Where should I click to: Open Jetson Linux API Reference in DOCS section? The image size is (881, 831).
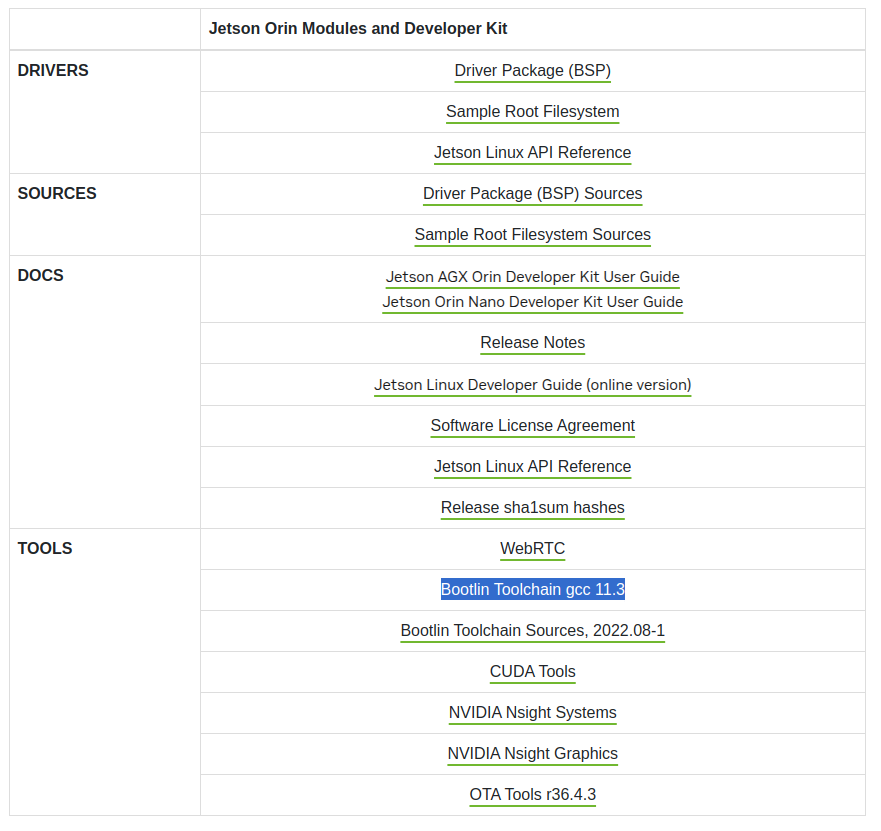(532, 467)
